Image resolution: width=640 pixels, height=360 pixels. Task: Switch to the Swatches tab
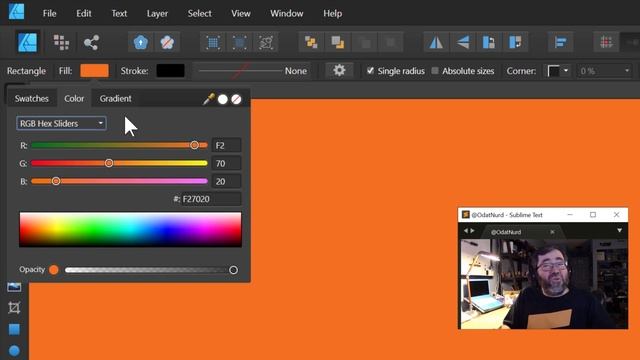pos(31,98)
